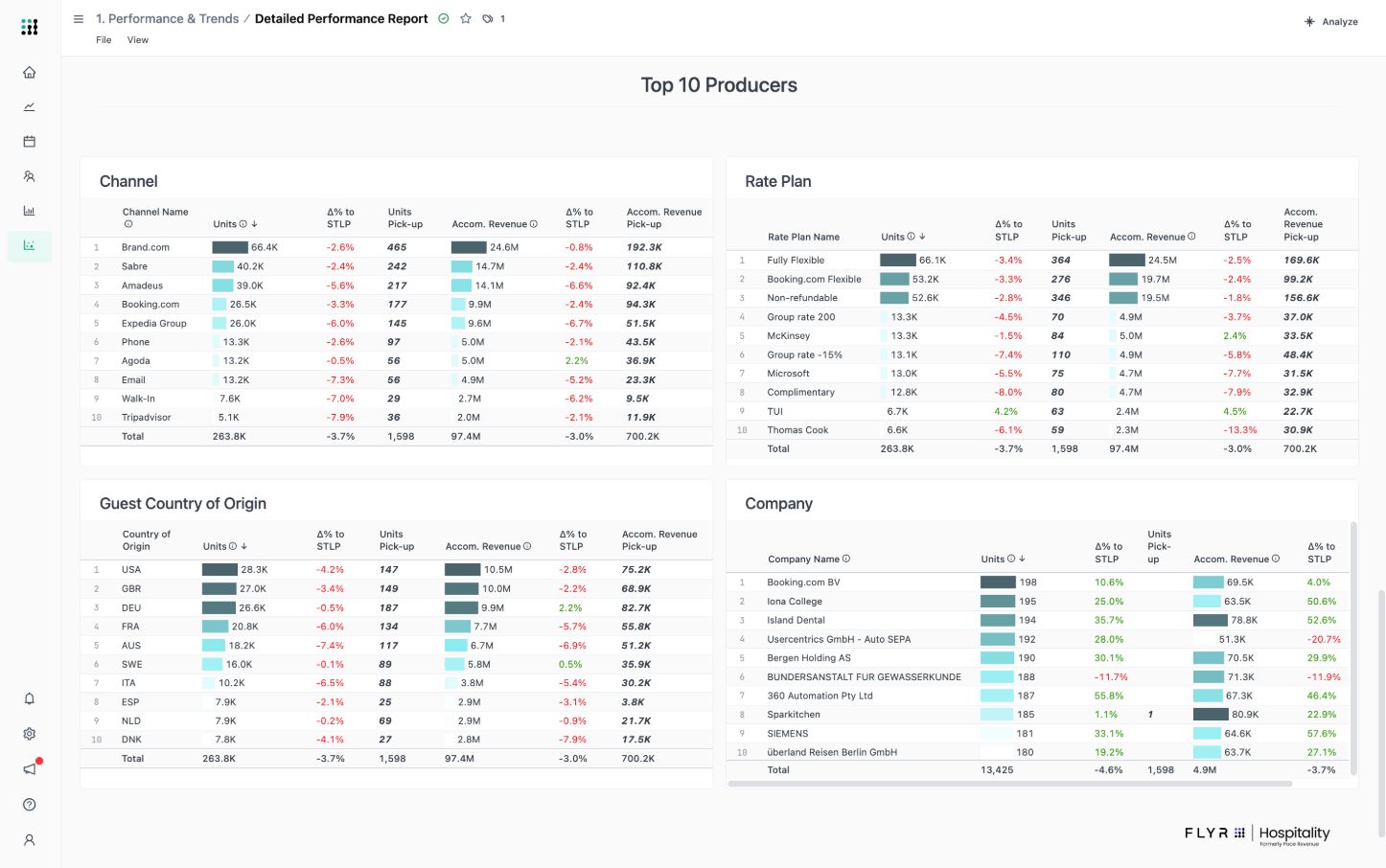Select the Non-refundable rate plan
Viewport: 1386px width, 868px height.
point(1042,298)
